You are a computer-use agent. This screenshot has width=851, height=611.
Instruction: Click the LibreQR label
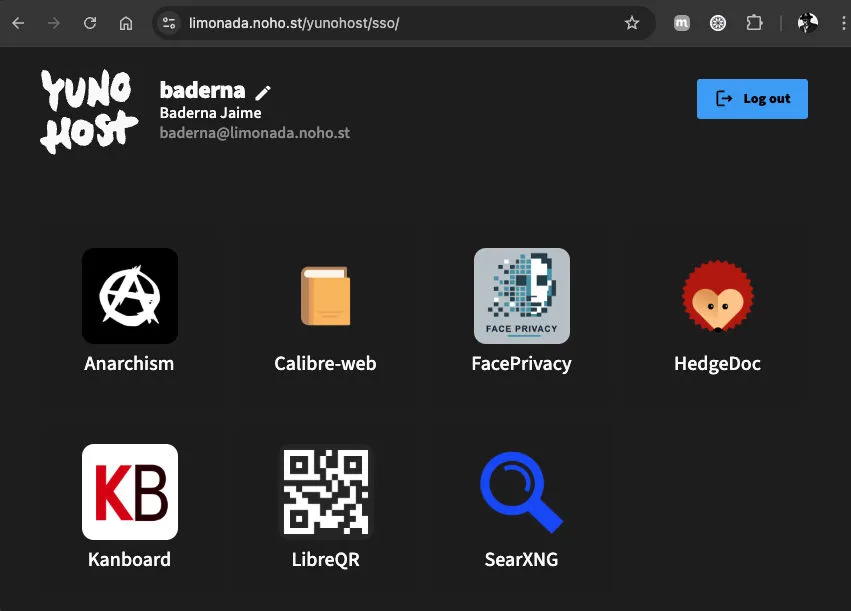click(326, 559)
